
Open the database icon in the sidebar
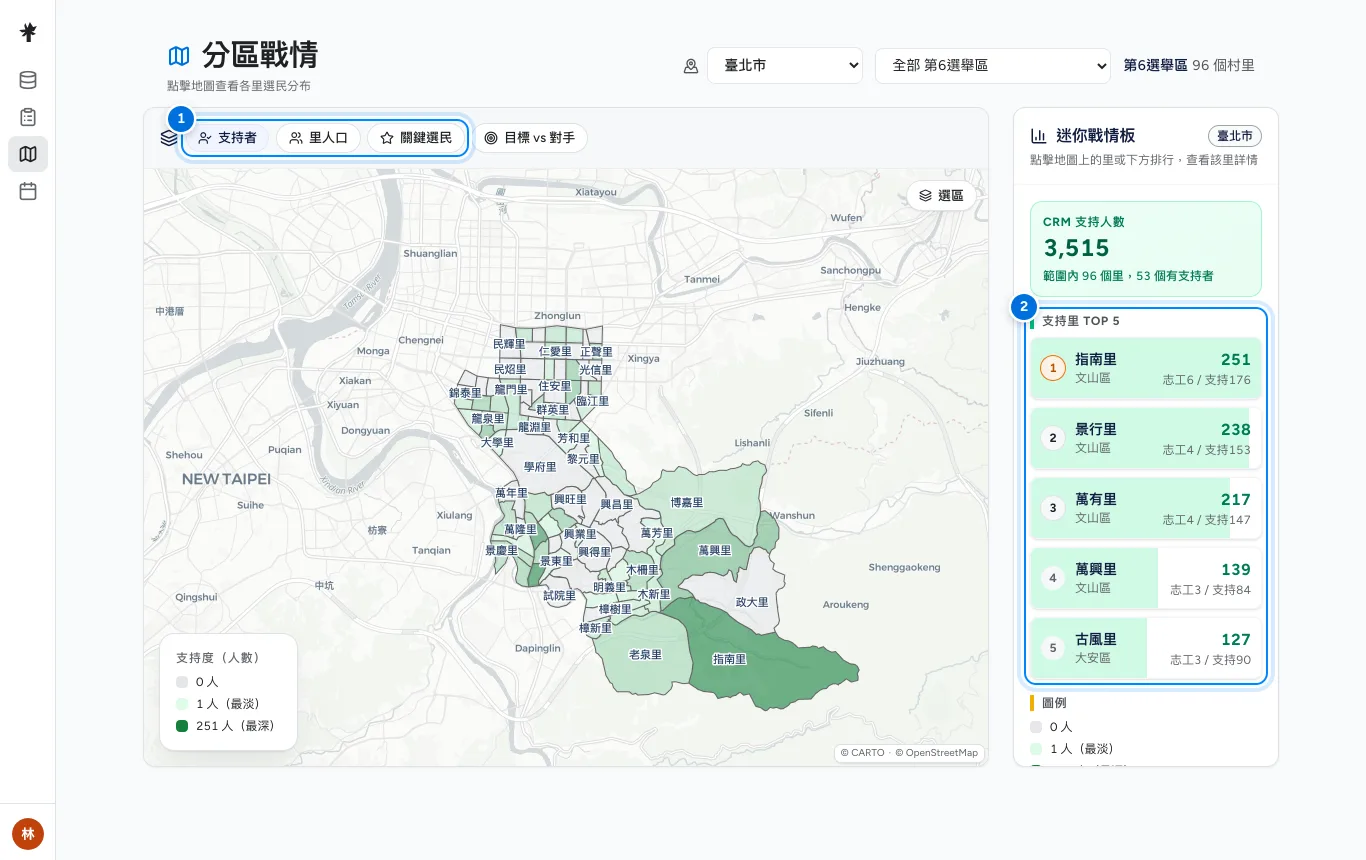click(28, 80)
